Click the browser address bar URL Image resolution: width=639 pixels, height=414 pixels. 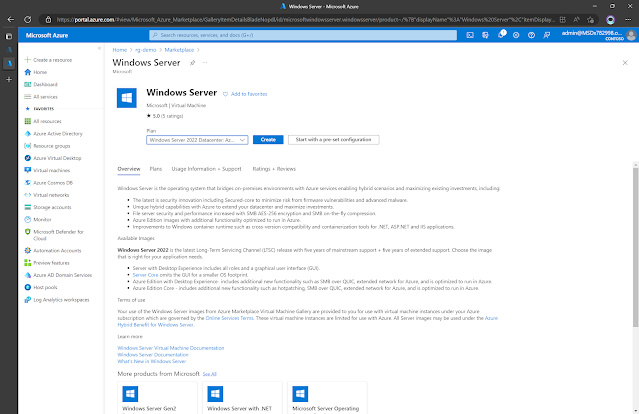coord(305,20)
